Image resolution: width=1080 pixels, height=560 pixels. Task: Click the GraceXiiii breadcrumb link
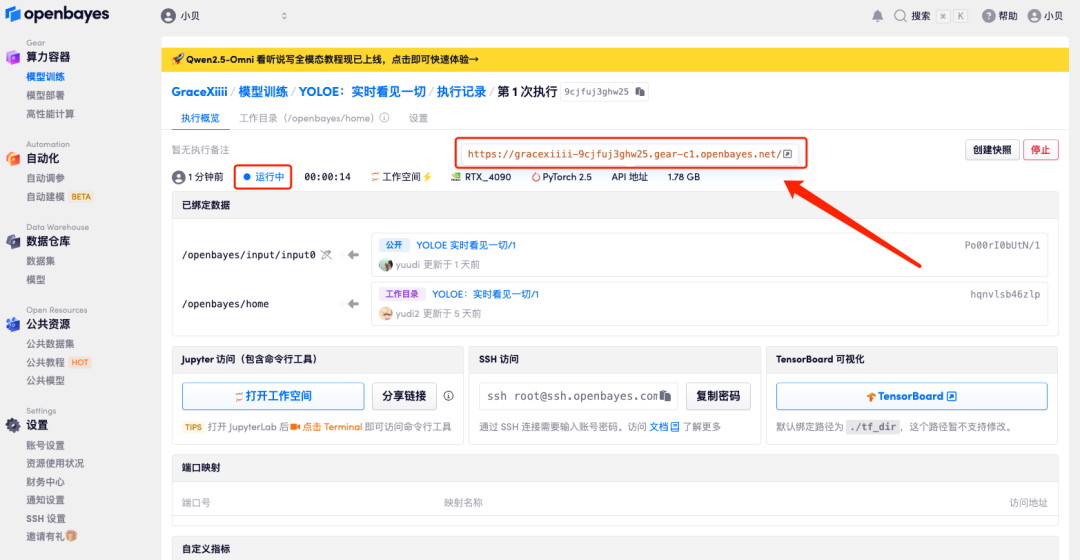[199, 92]
